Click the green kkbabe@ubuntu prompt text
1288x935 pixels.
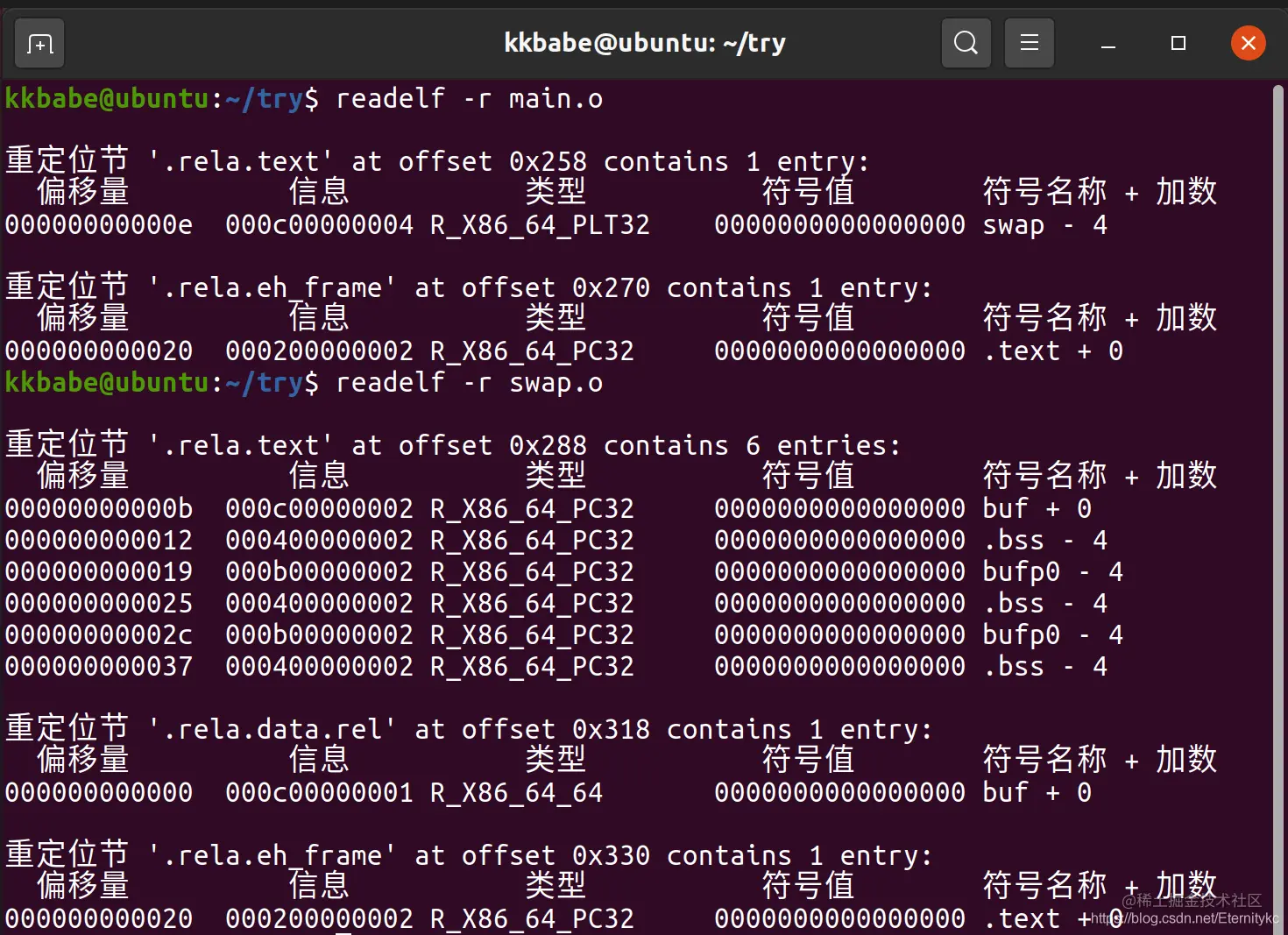click(x=107, y=99)
